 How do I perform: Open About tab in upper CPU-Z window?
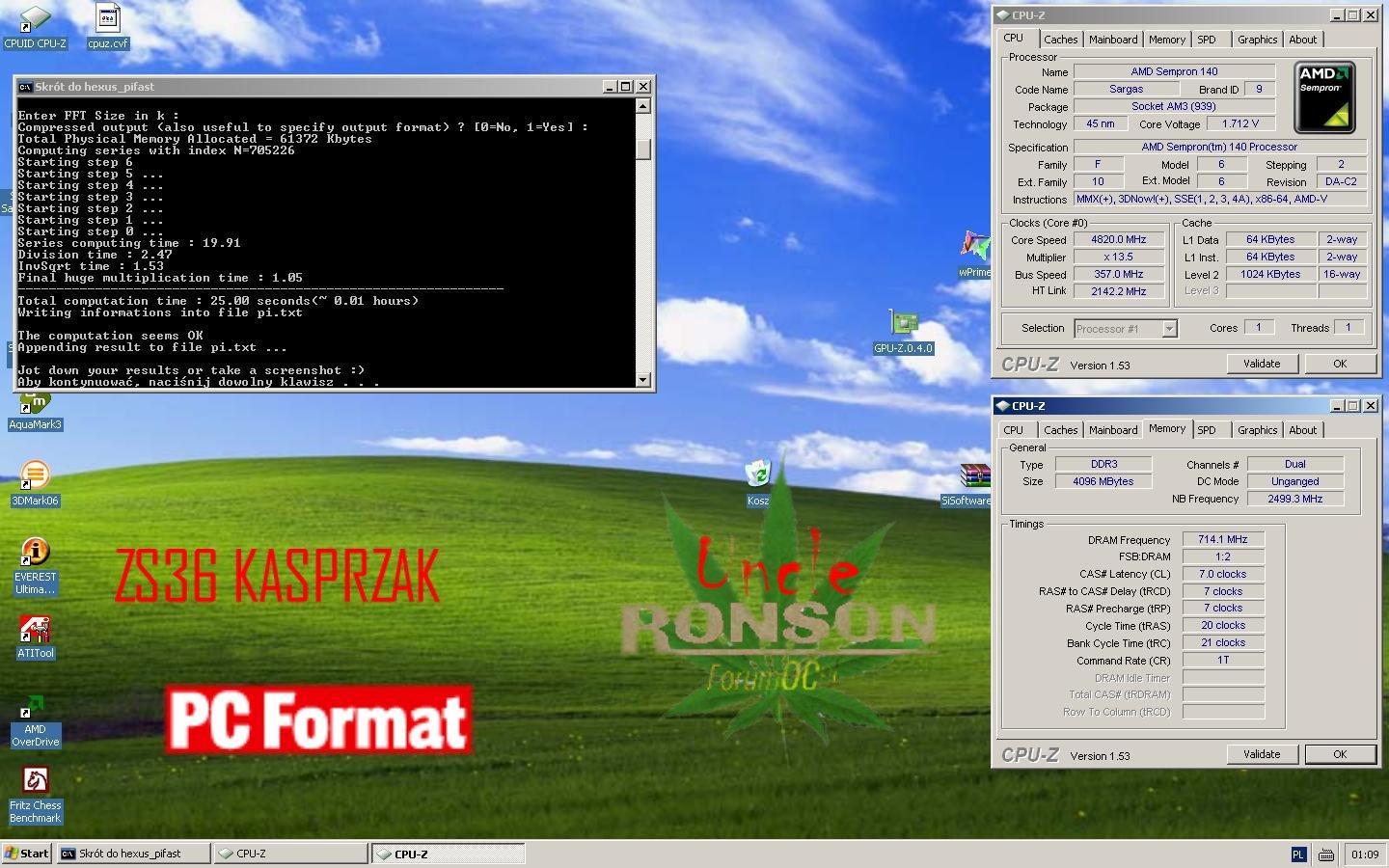pyautogui.click(x=1303, y=40)
